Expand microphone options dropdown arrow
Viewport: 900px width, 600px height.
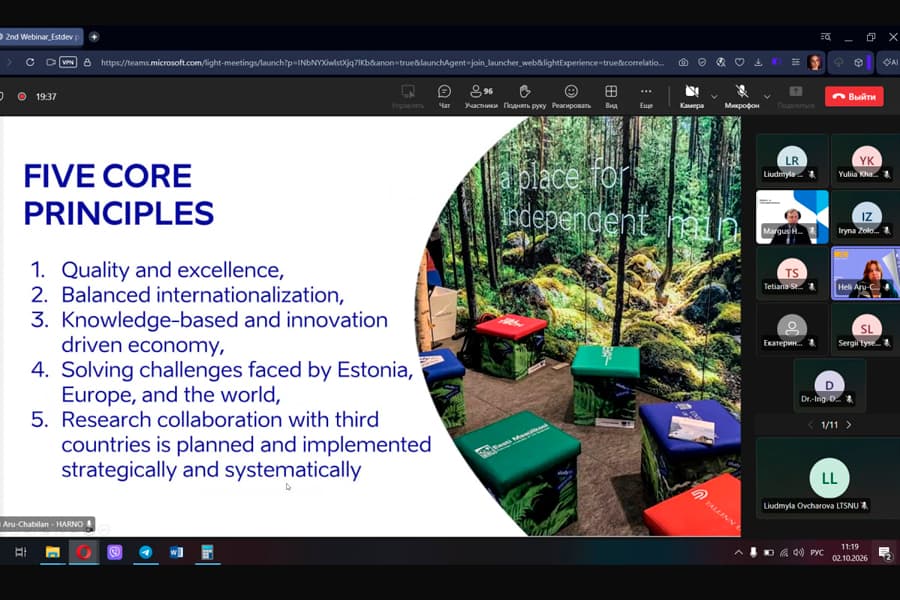[767, 96]
